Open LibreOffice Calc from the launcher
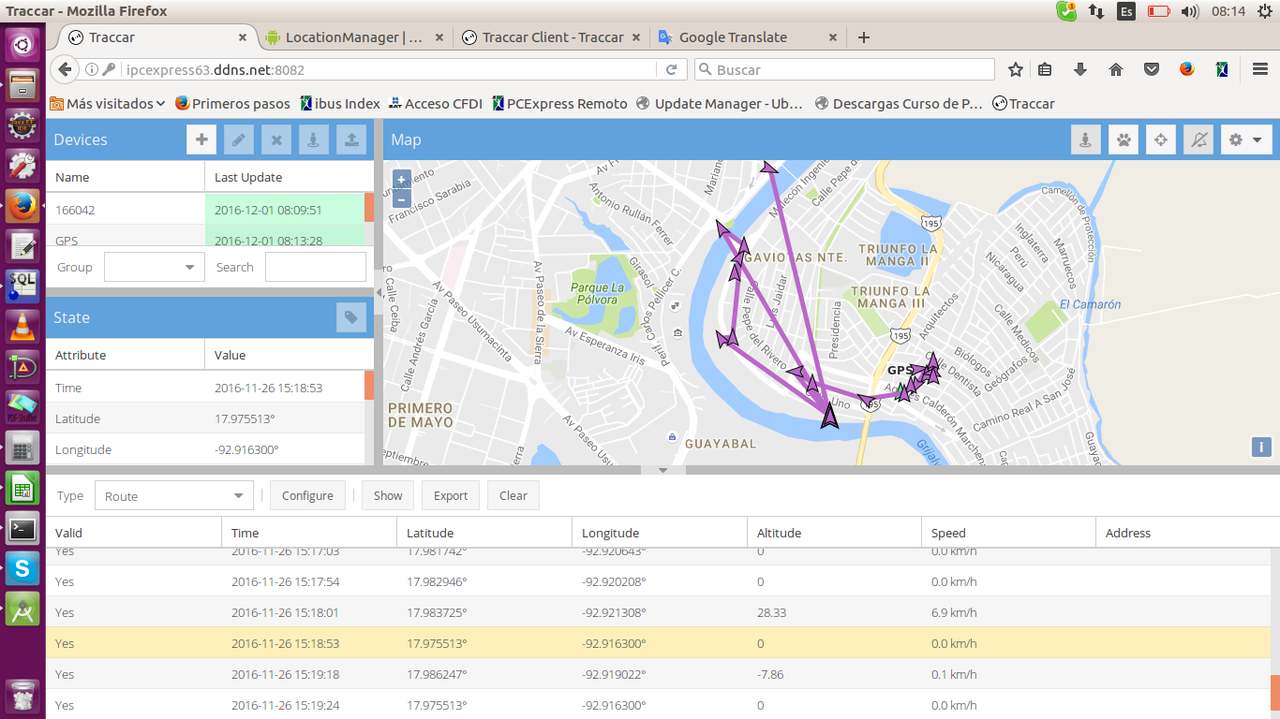 22,488
